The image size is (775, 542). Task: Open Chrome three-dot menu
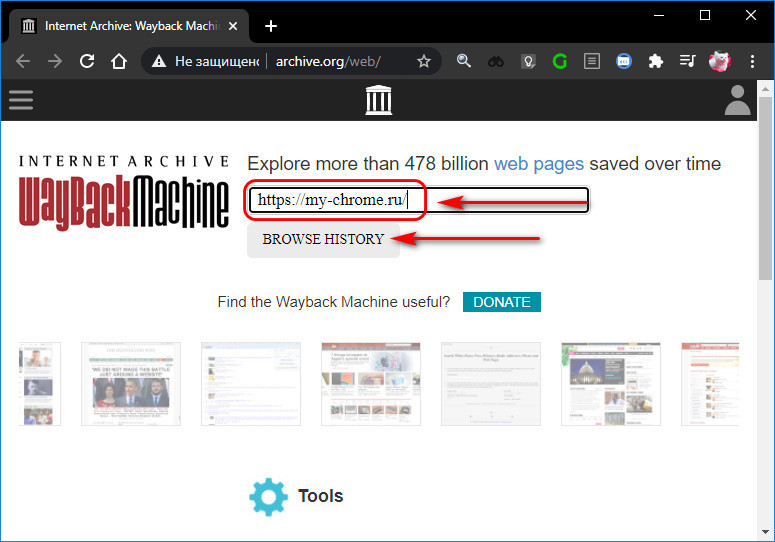click(x=752, y=61)
